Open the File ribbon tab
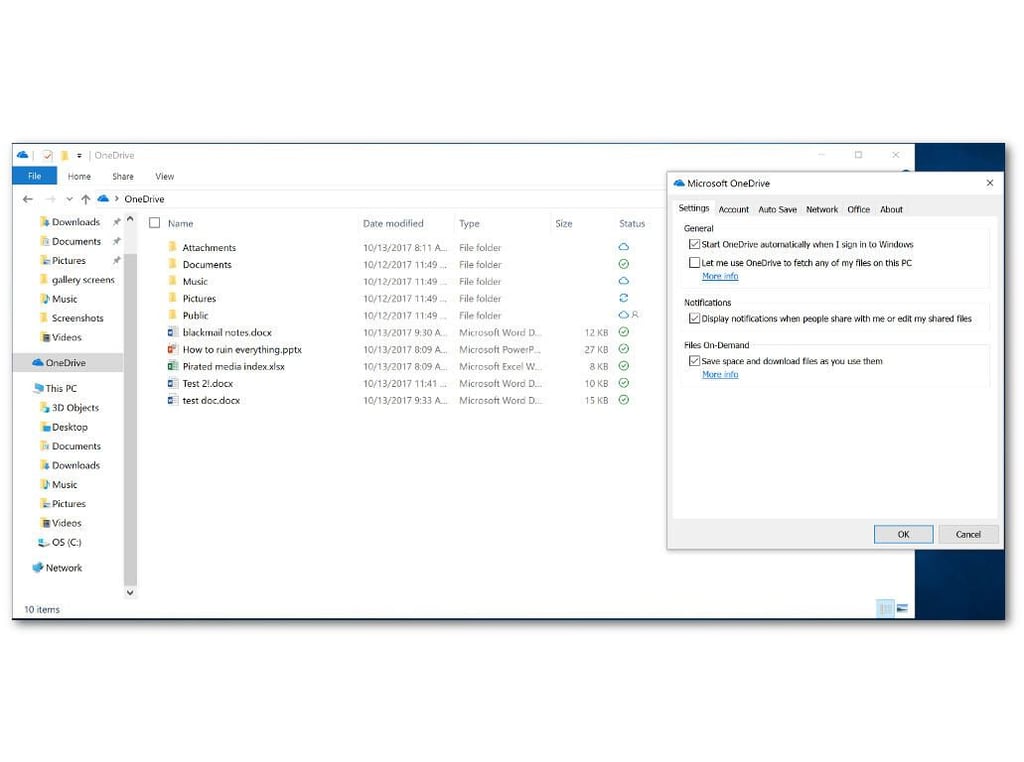 [35, 176]
